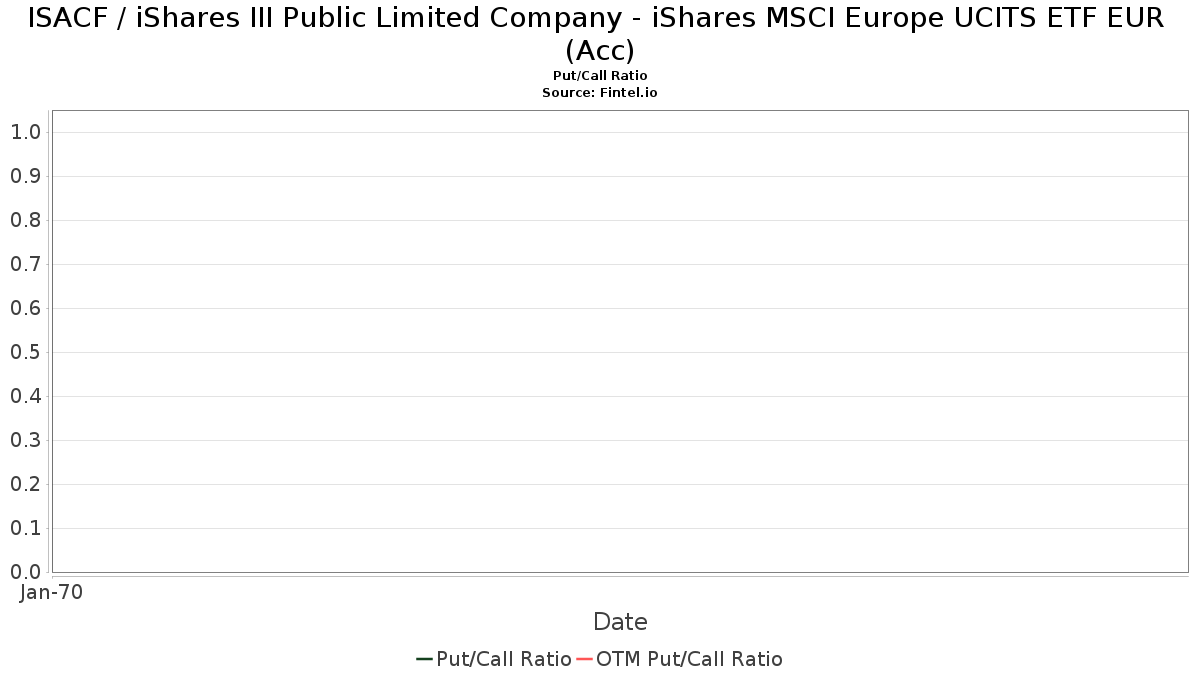The width and height of the screenshot is (1200, 675).
Task: Toggle the OTM Put/Call Ratio legend label
Action: 689,659
